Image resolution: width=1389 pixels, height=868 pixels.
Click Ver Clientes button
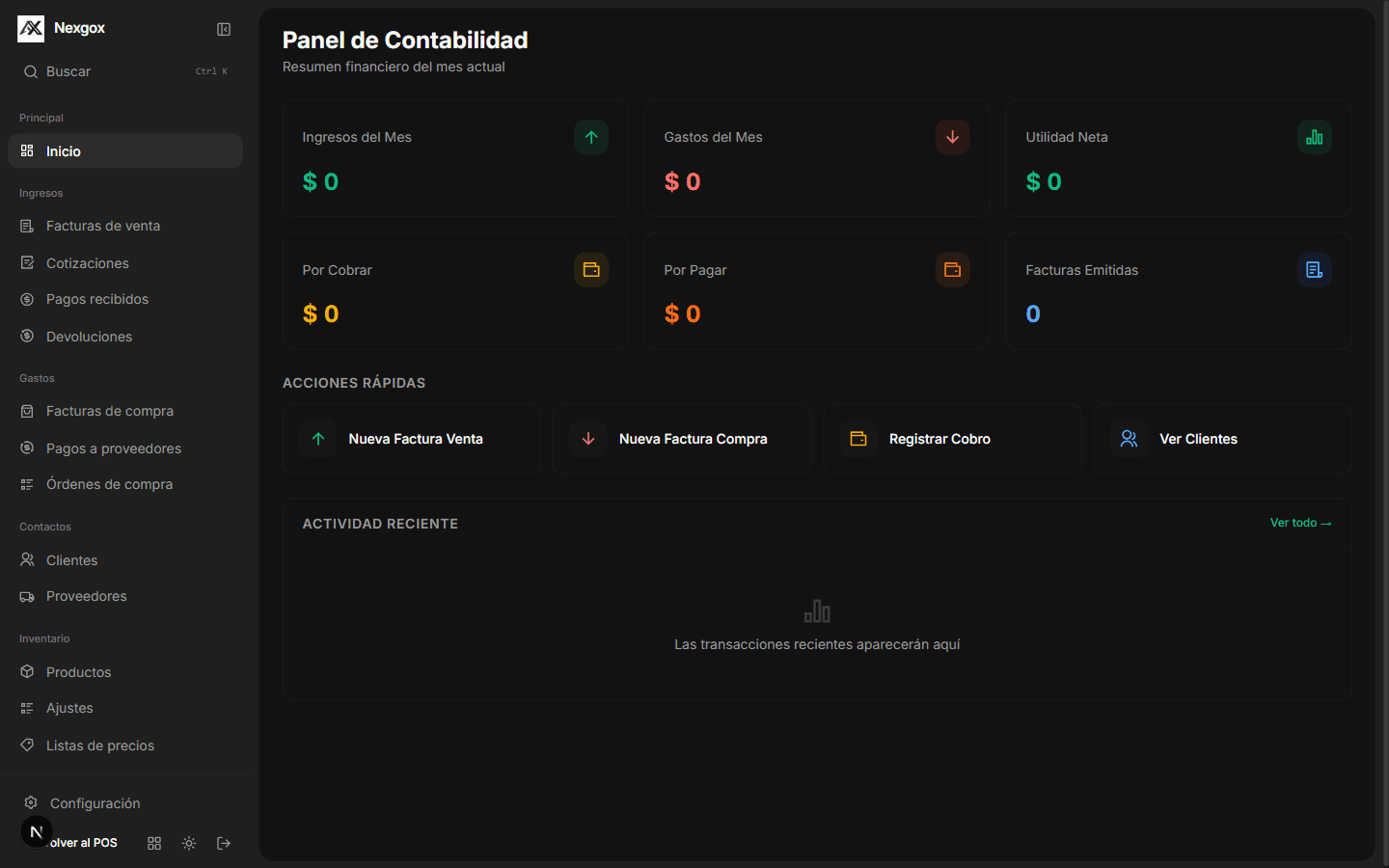coord(1223,439)
